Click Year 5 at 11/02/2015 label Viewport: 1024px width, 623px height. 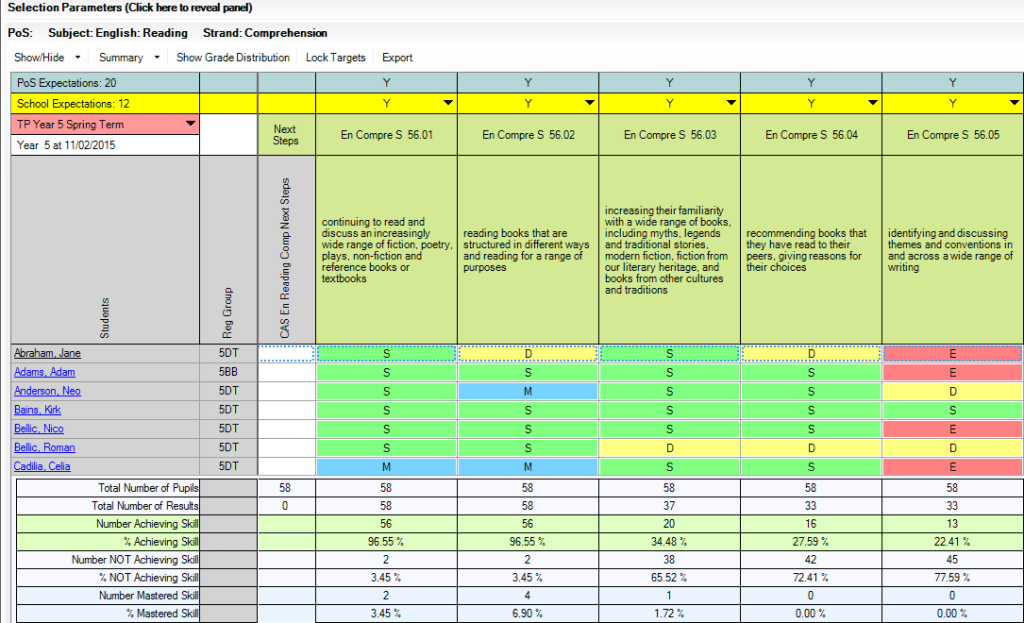105,145
